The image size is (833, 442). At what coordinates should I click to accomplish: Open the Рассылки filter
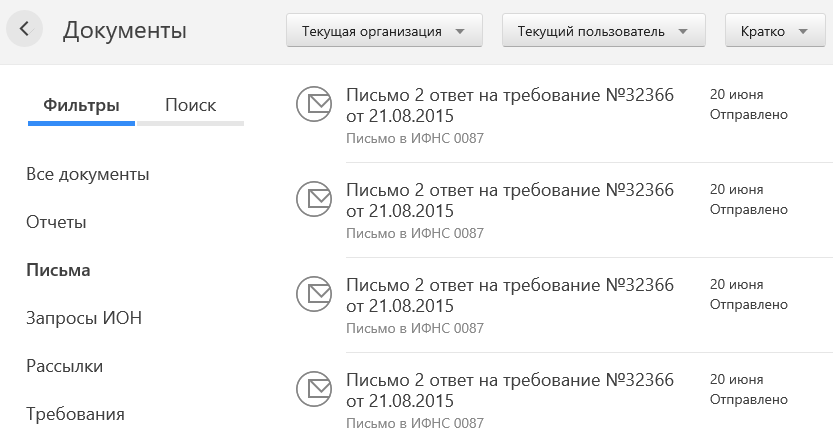tap(64, 366)
